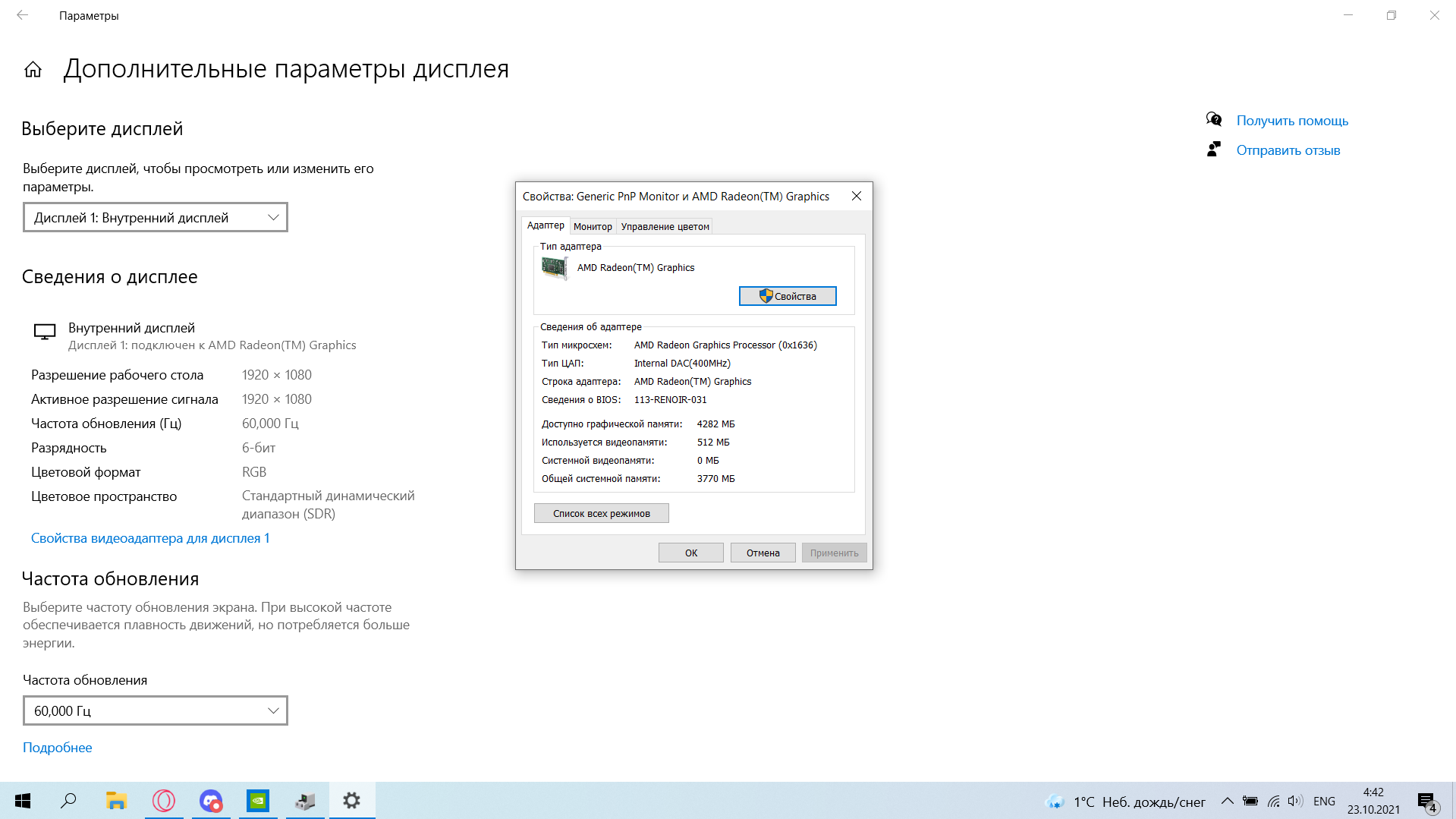Click Отправить отзыв link
1456x819 pixels.
point(1288,150)
